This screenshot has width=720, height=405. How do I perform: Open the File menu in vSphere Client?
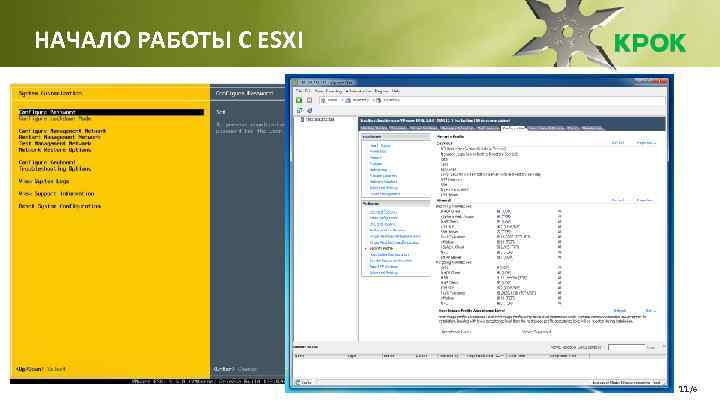(299, 91)
